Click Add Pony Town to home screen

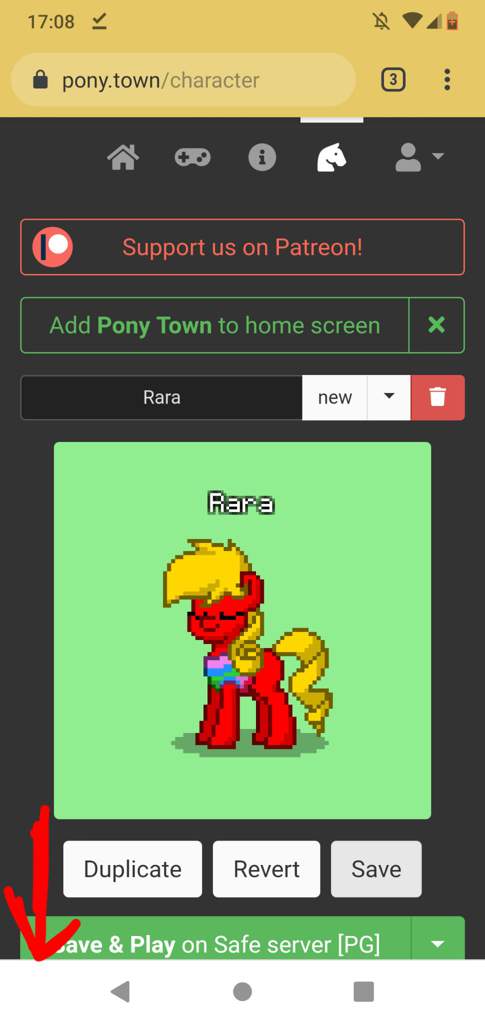(215, 325)
